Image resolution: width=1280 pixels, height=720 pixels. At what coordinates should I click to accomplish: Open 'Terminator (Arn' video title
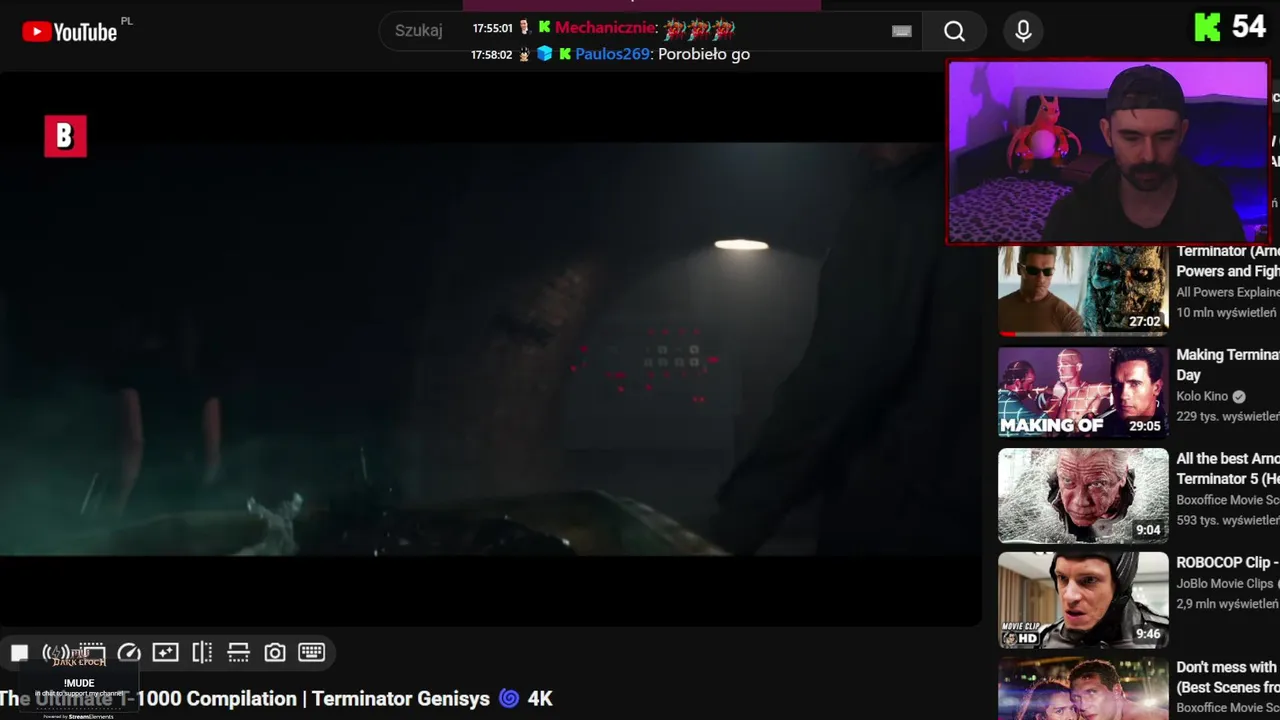pyautogui.click(x=1227, y=261)
